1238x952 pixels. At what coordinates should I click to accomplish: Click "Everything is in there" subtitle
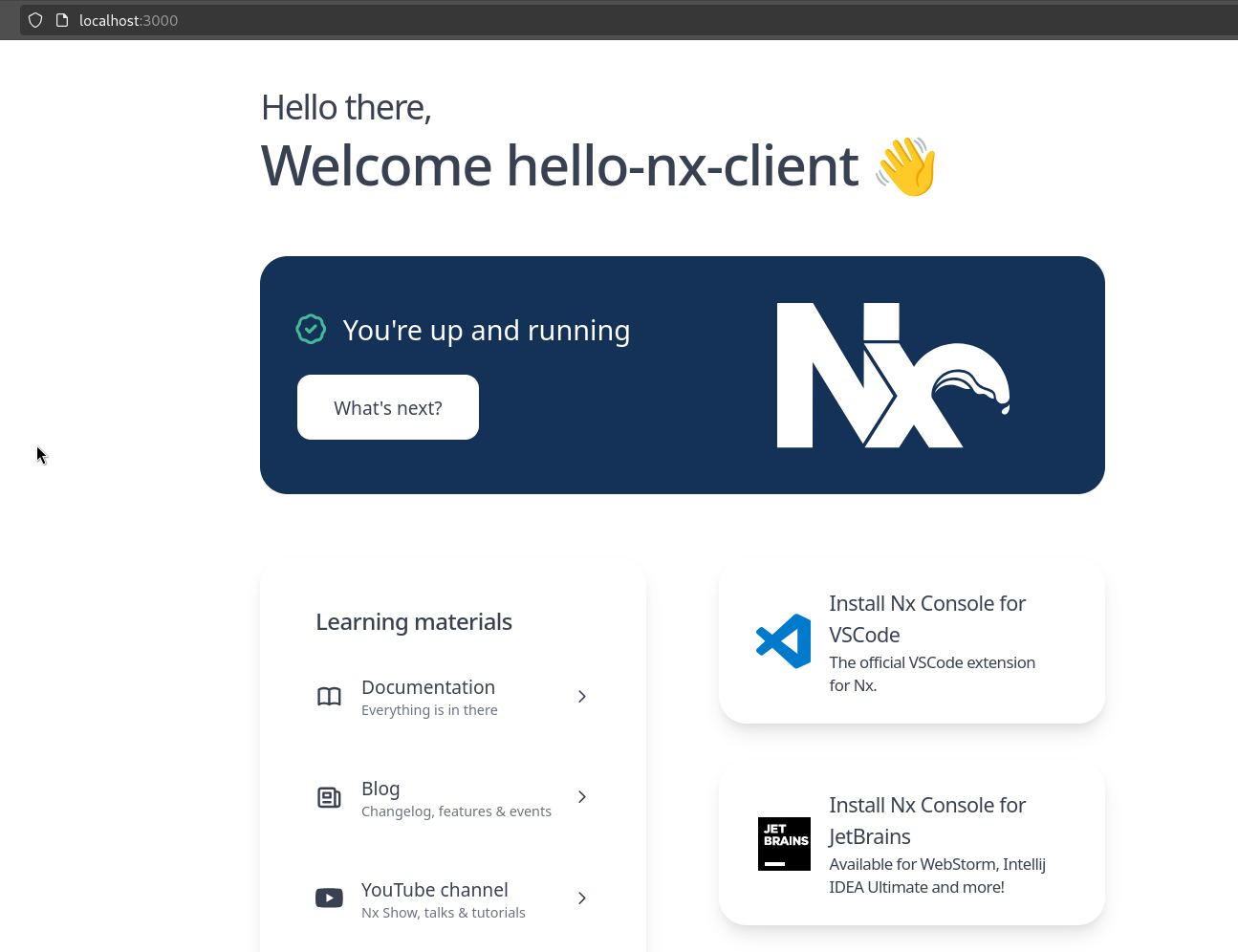tap(429, 710)
